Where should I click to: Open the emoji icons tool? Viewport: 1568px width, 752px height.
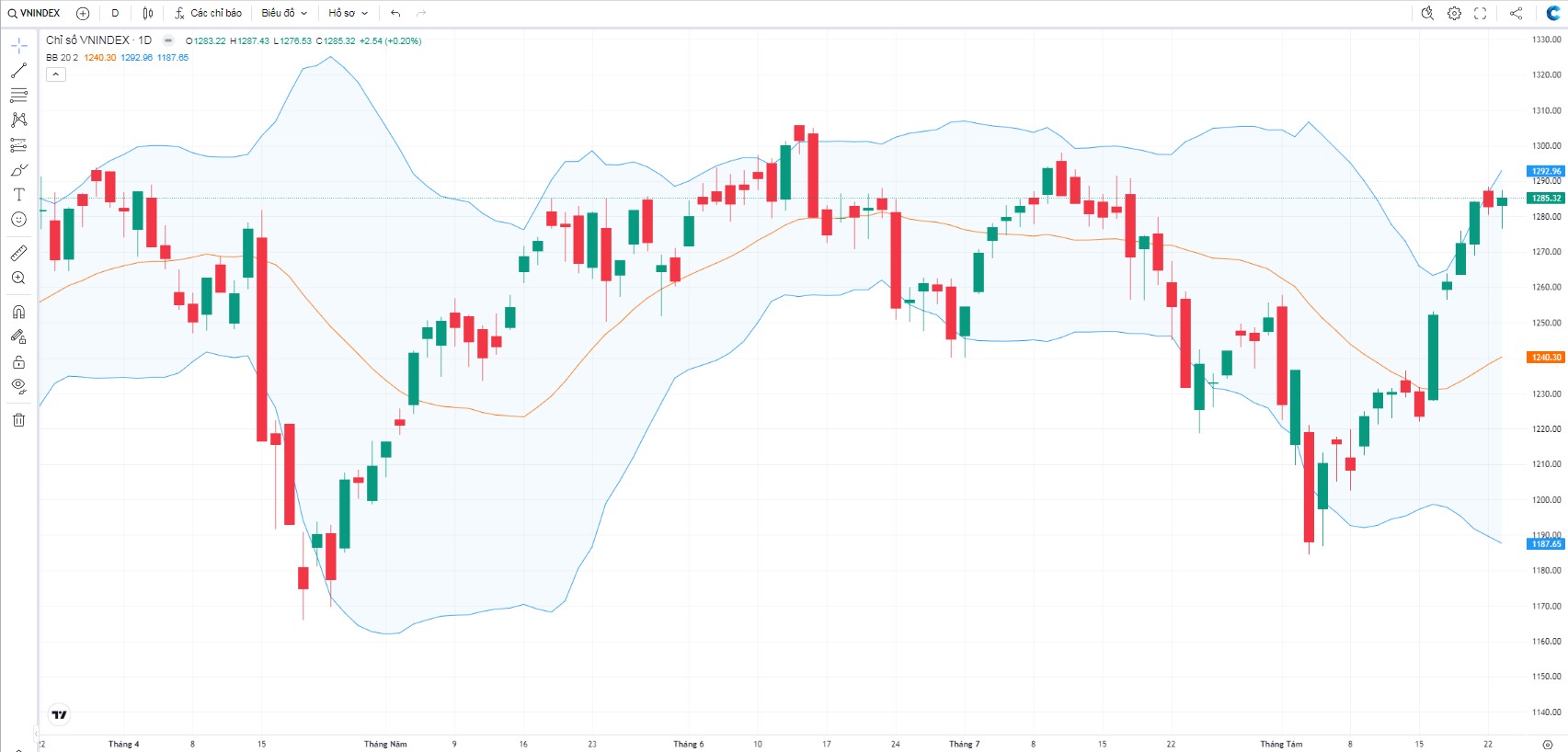click(18, 220)
